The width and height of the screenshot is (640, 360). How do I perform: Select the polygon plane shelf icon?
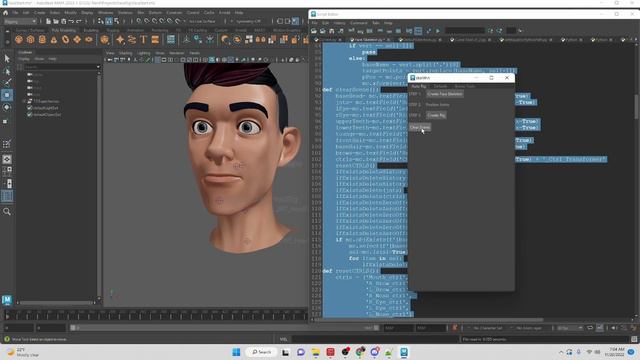[x=77, y=40]
